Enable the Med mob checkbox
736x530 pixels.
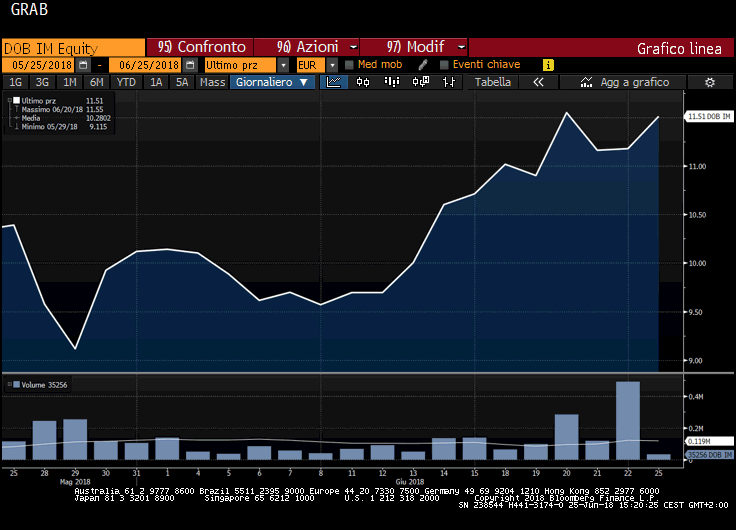point(349,65)
